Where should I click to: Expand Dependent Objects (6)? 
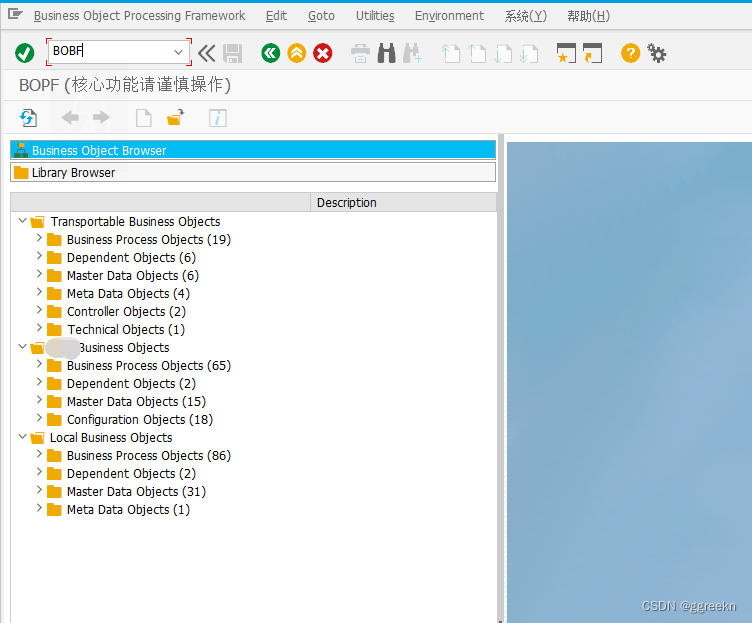pyautogui.click(x=39, y=257)
